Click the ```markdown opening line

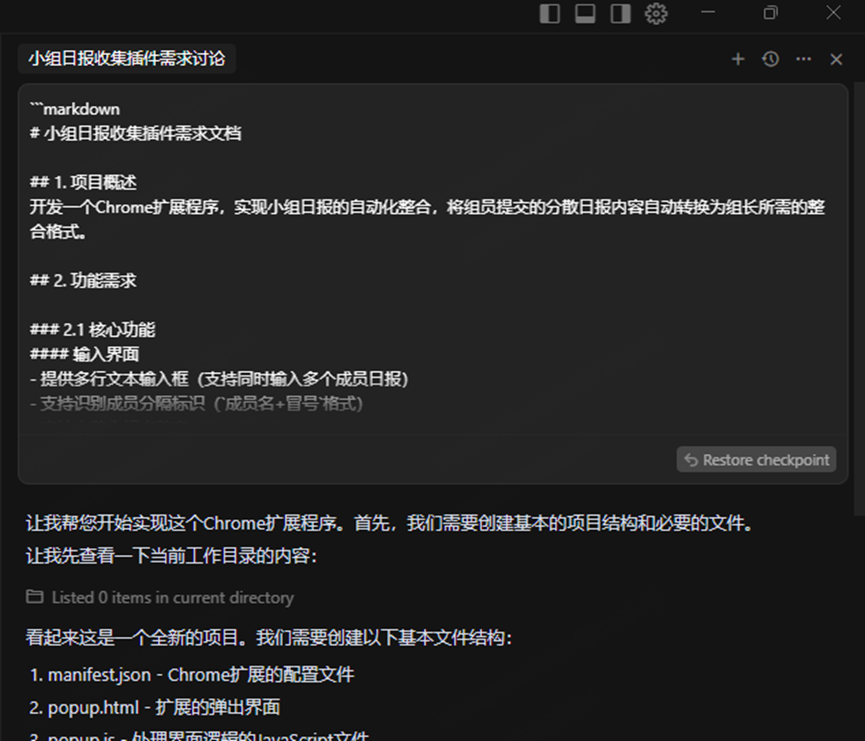tap(74, 109)
